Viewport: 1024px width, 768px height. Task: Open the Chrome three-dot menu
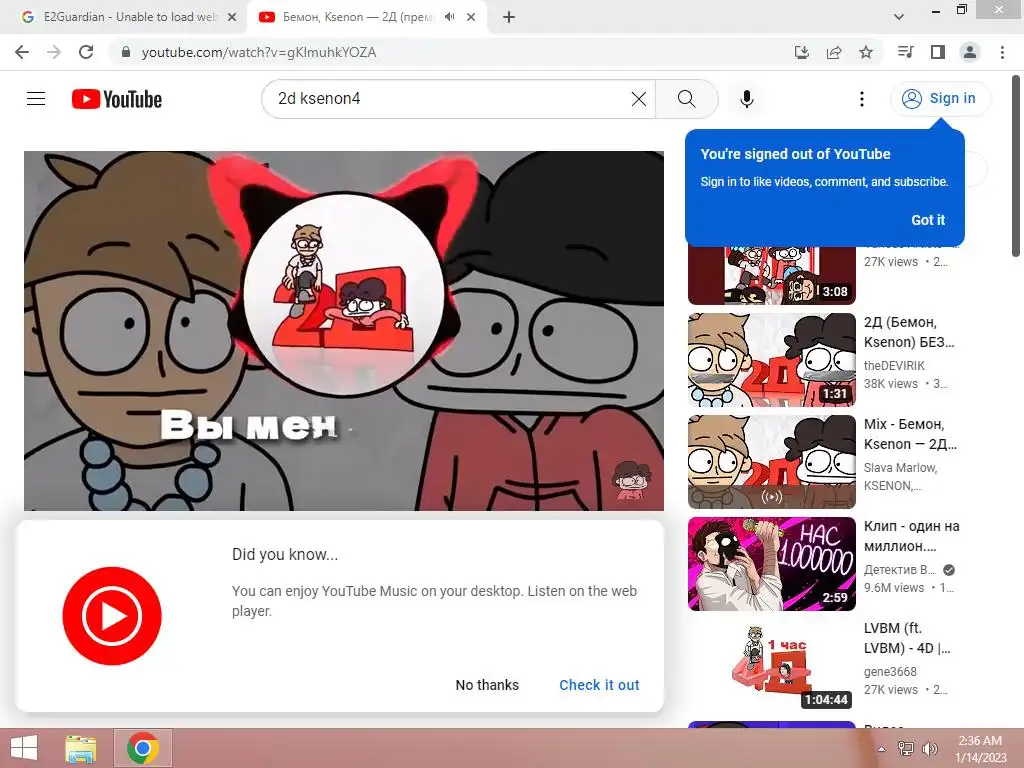[1002, 52]
